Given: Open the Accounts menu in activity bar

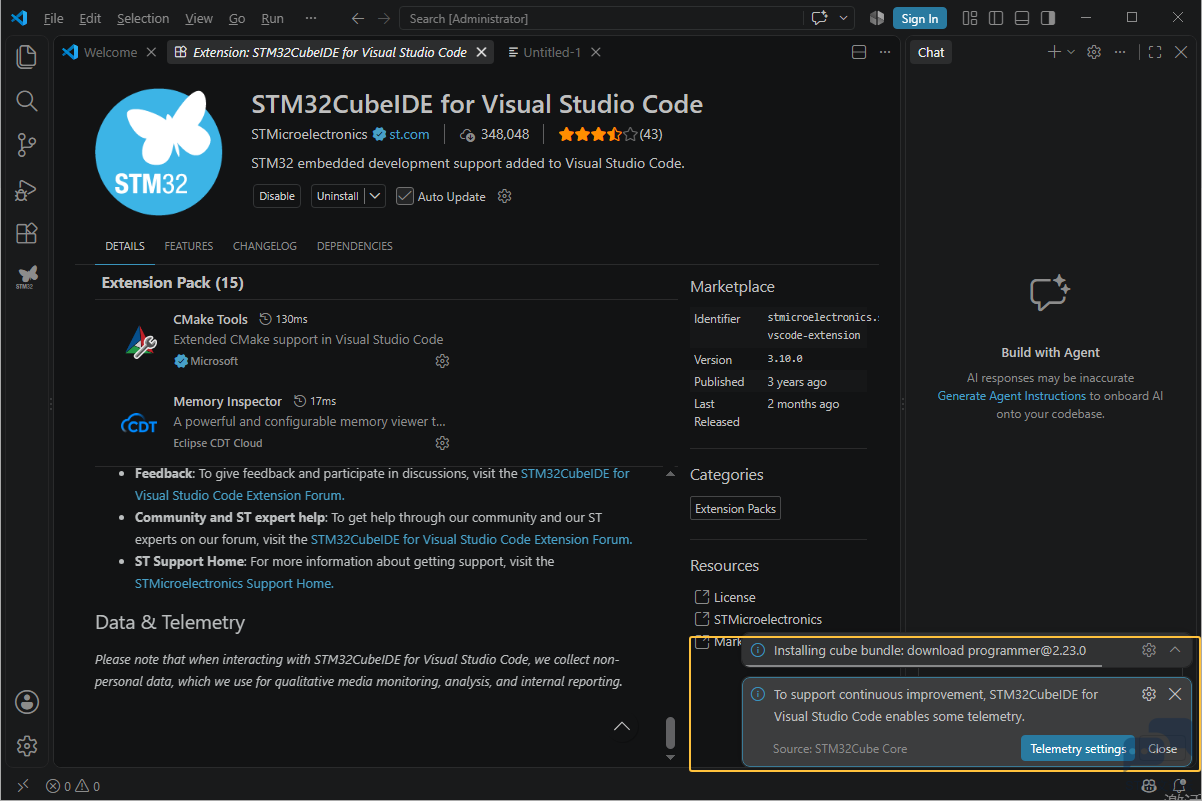Looking at the screenshot, I should [x=27, y=701].
